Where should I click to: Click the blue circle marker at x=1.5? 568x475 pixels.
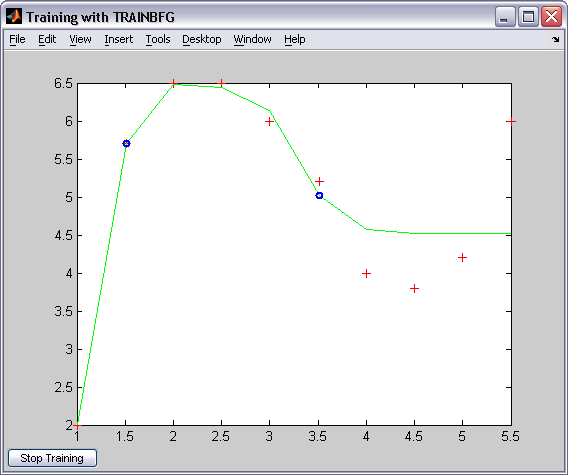pos(126,143)
